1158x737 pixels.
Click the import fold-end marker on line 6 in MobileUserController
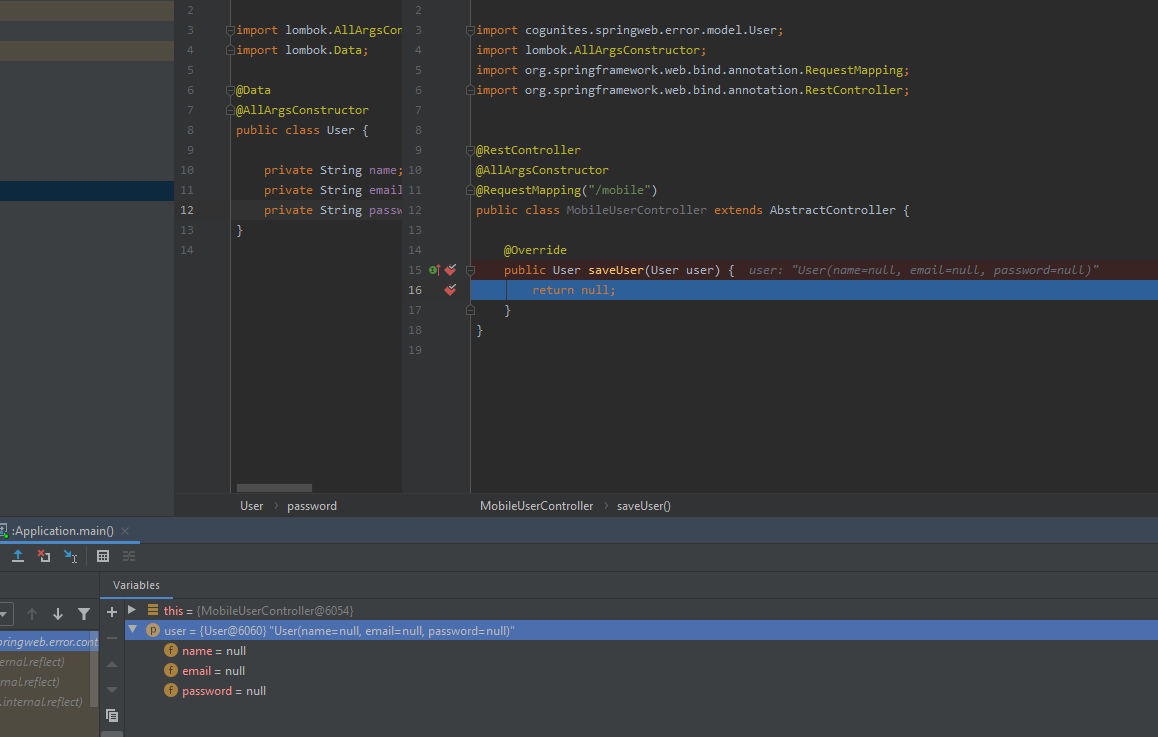[x=470, y=90]
